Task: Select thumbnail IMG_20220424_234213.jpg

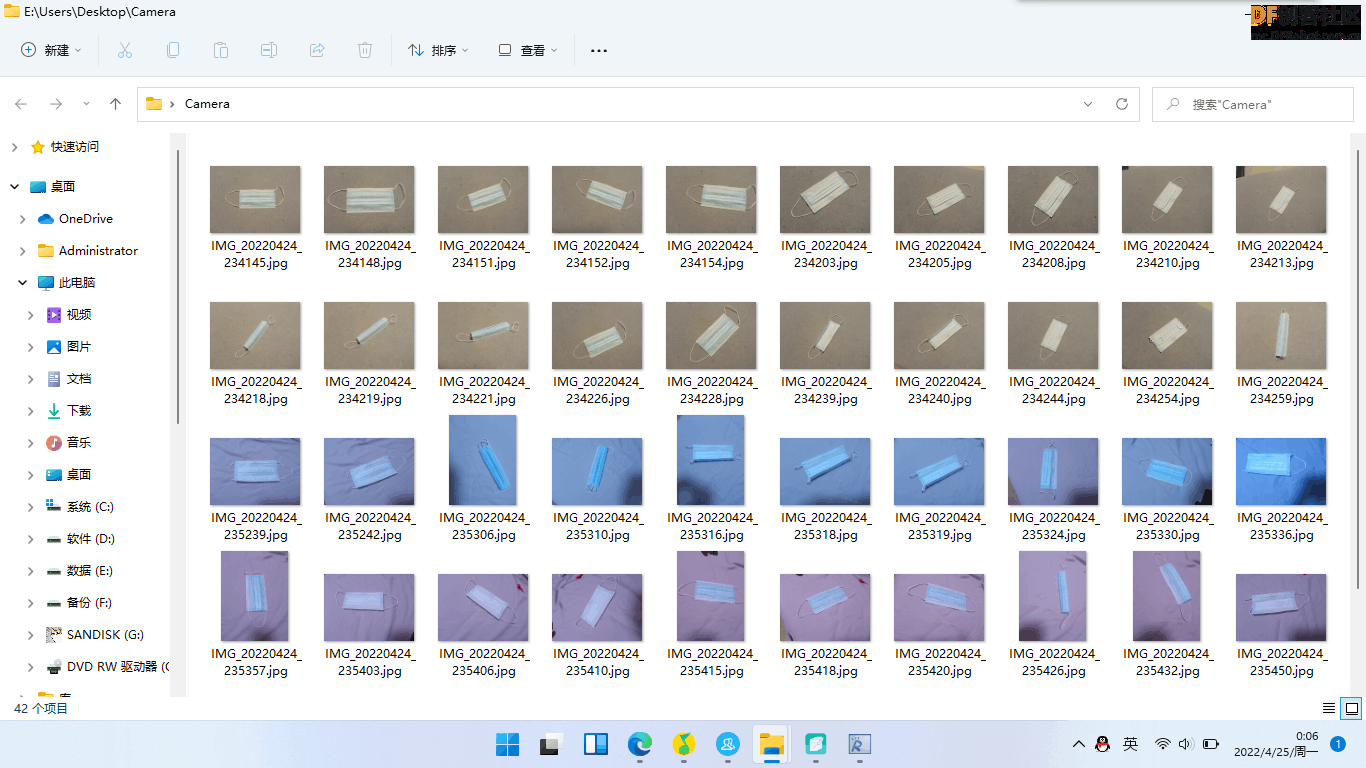Action: pos(1281,199)
